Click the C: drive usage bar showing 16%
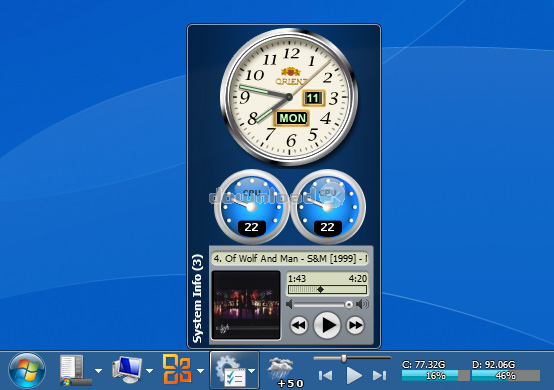 (x=435, y=376)
